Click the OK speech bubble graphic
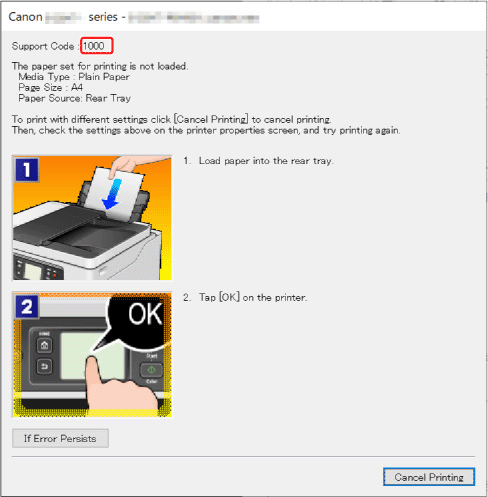488x497 pixels. [138, 323]
